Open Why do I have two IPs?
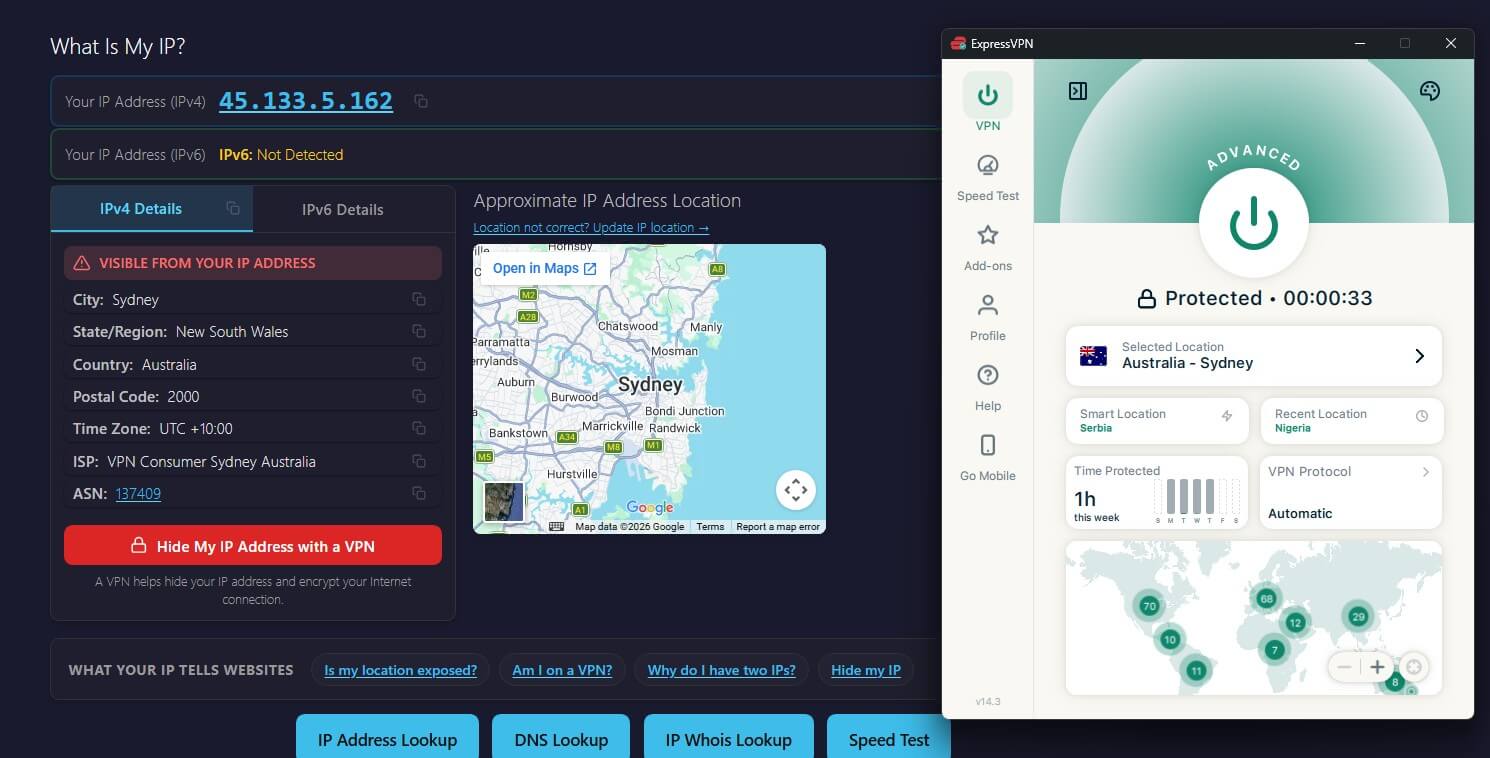The image size is (1490, 758). (x=721, y=670)
